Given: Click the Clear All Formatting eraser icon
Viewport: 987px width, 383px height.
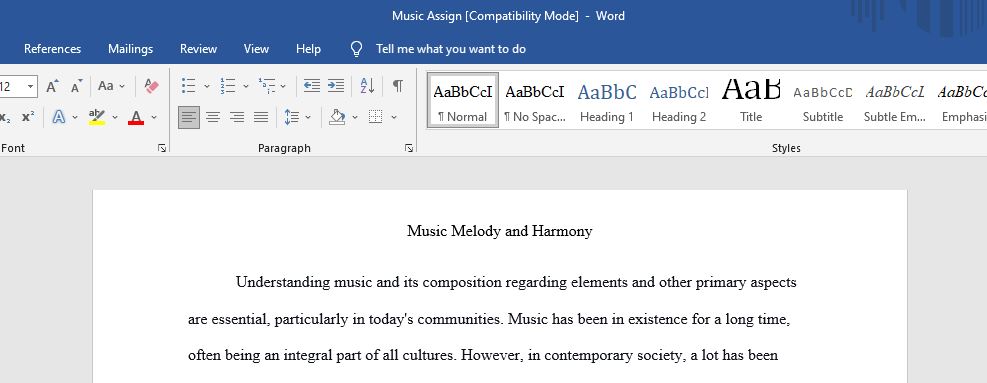Looking at the screenshot, I should point(152,86).
